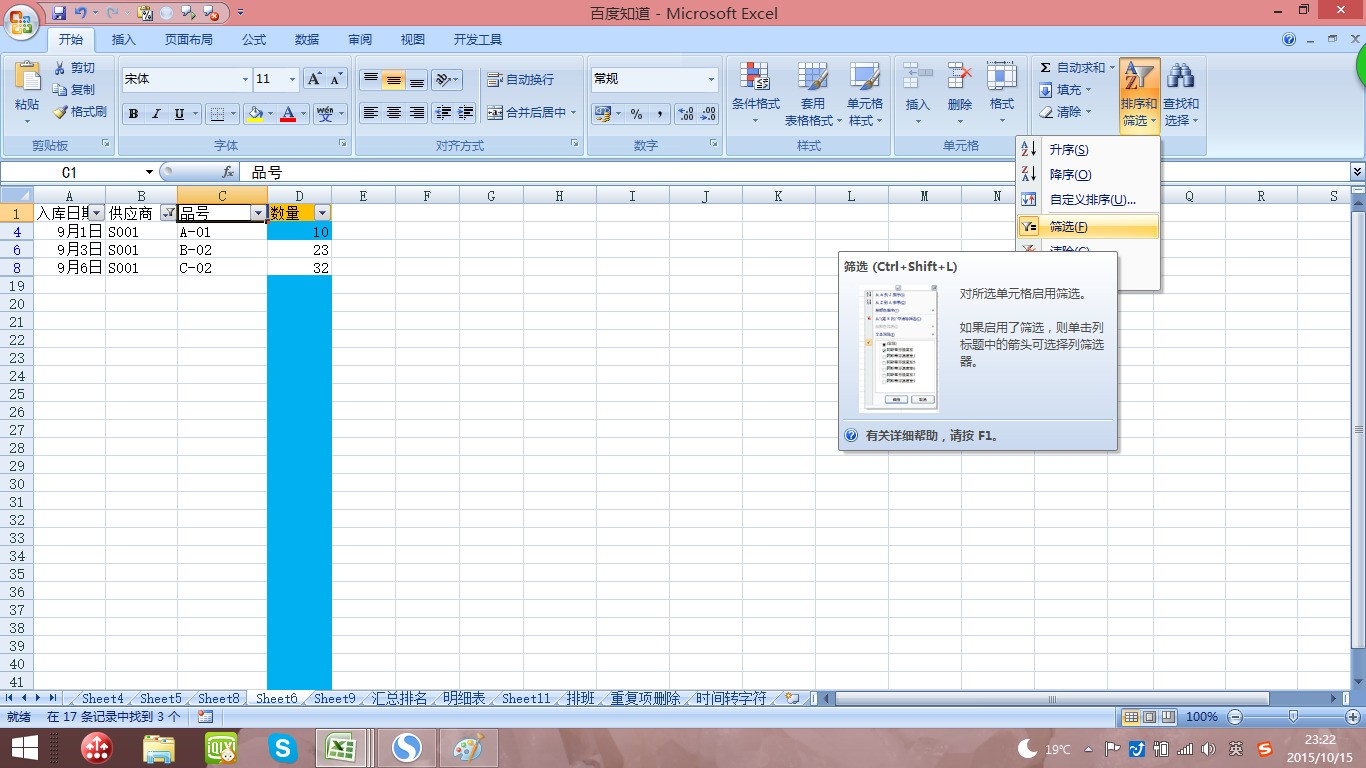Image resolution: width=1366 pixels, height=768 pixels.
Task: Select 自定义排序(U)... menu entry
Action: 1092,200
